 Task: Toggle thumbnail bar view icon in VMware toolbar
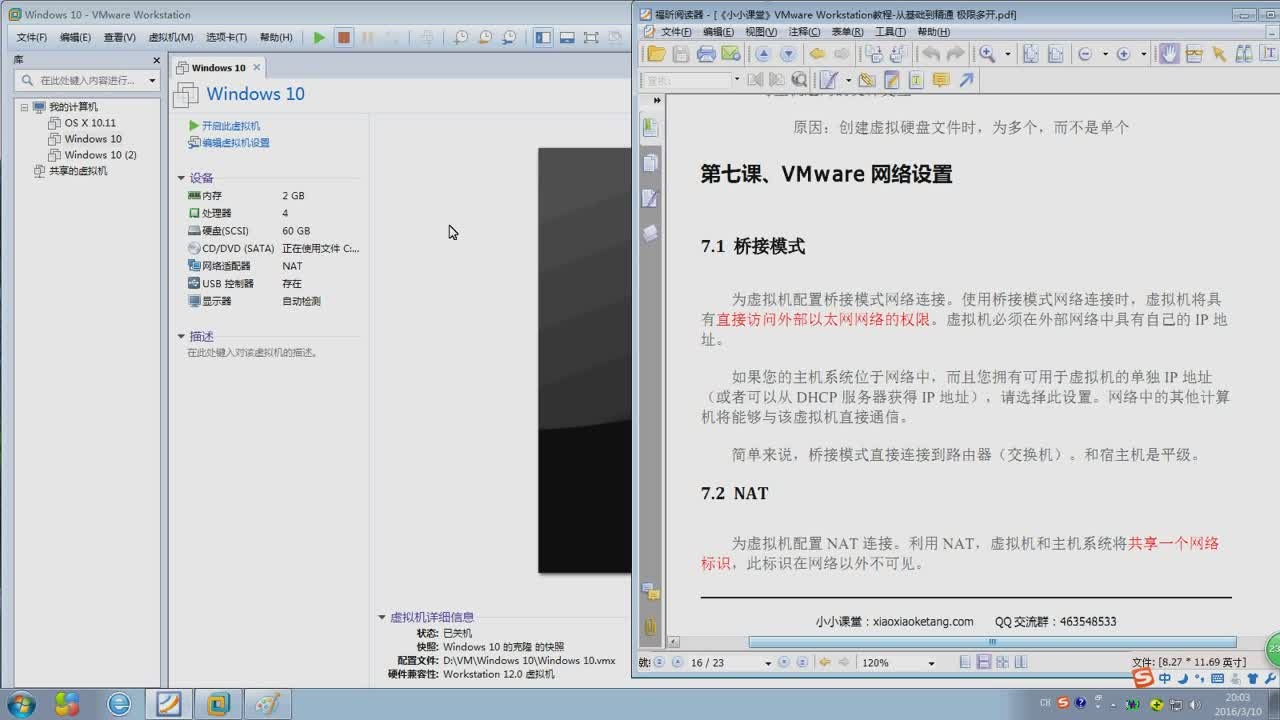(567, 37)
